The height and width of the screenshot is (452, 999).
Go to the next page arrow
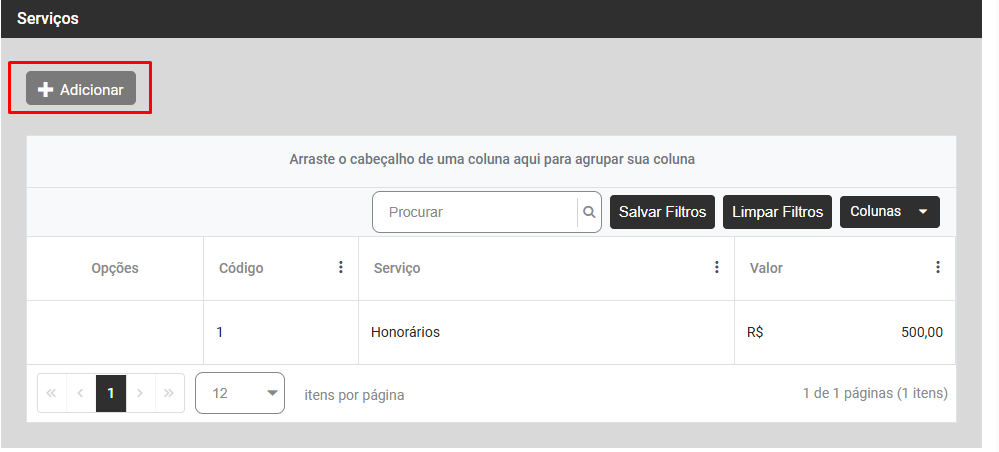click(140, 393)
